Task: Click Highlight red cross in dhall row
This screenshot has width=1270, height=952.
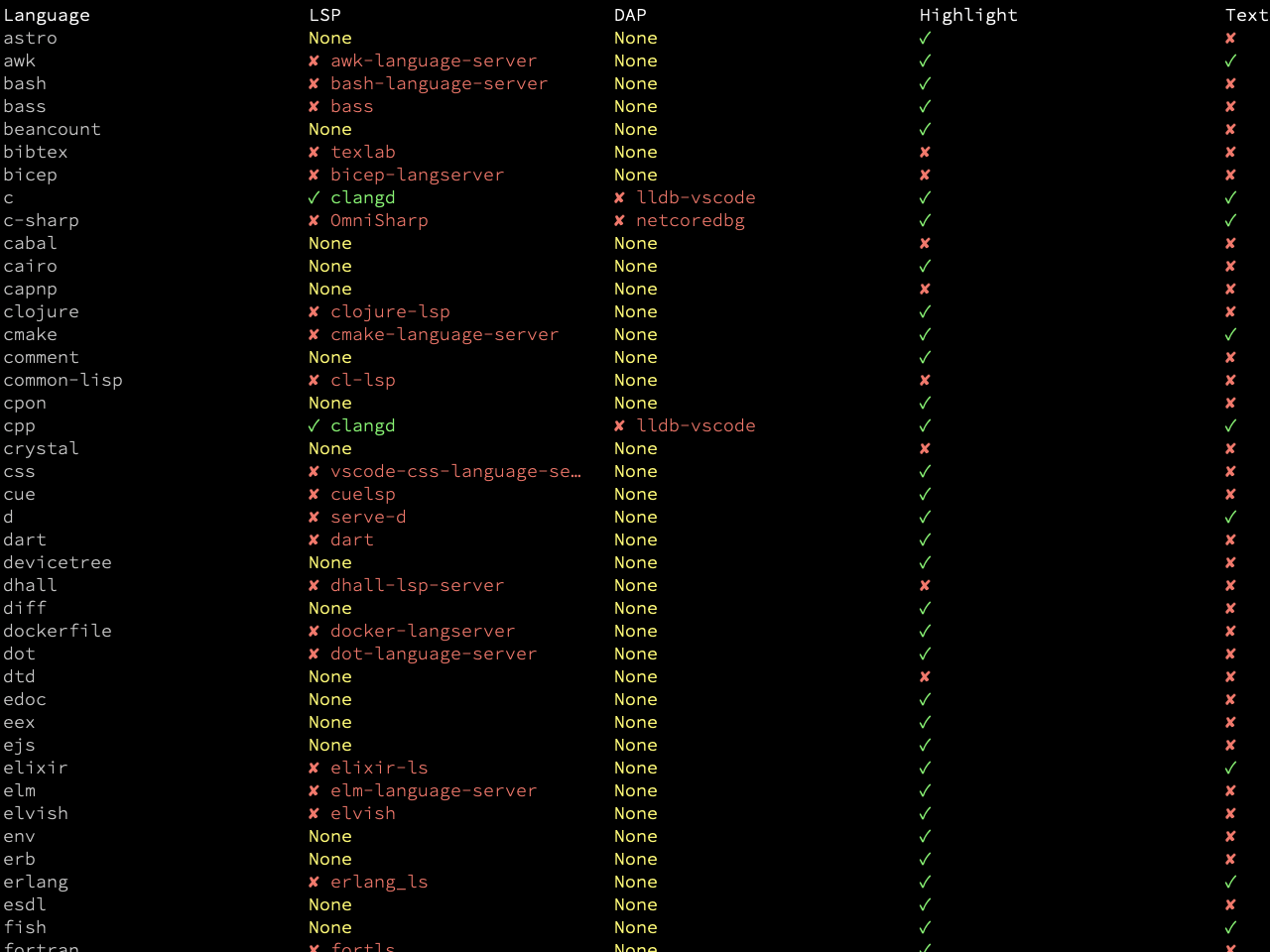Action: pyautogui.click(x=925, y=586)
